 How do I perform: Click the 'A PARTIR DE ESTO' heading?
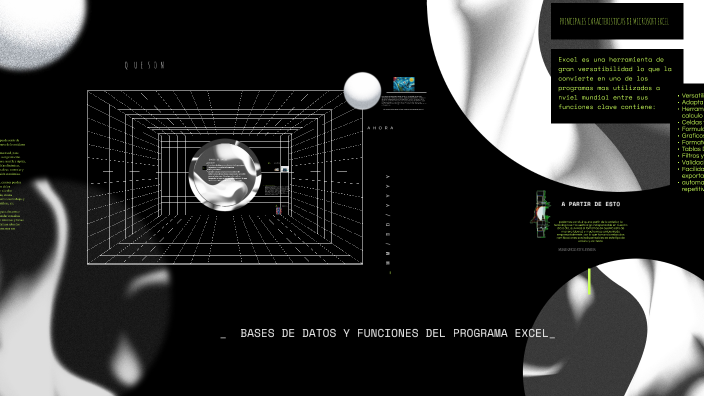pyautogui.click(x=590, y=204)
